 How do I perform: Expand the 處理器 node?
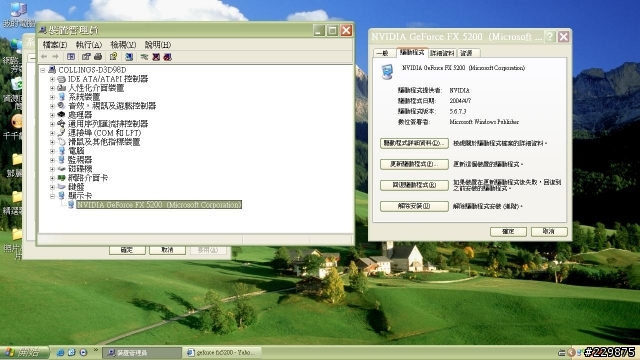pyautogui.click(x=52, y=115)
